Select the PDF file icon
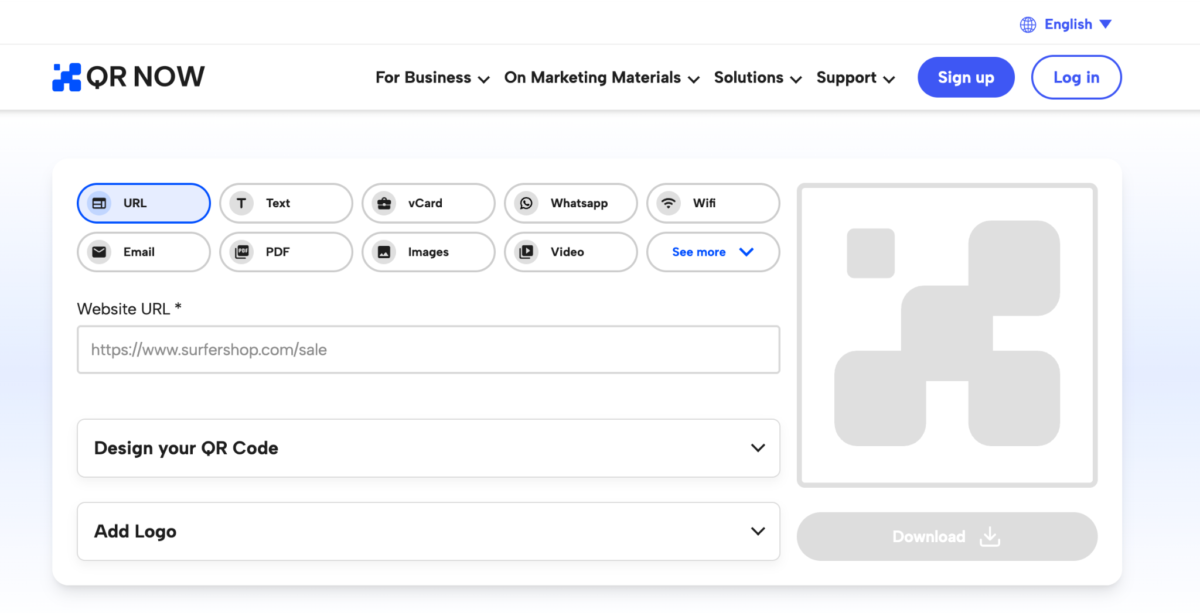The height and width of the screenshot is (613, 1200). click(241, 252)
